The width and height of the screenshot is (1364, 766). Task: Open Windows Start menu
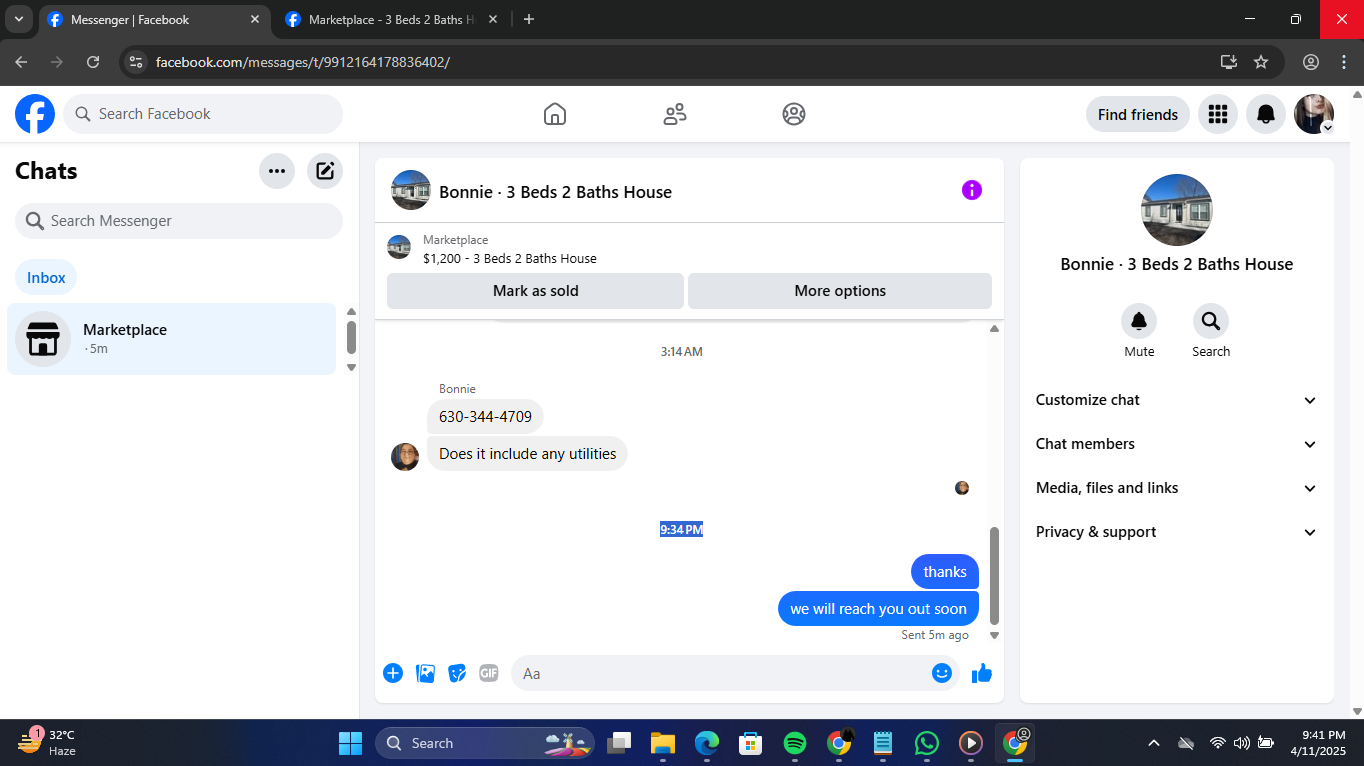click(x=350, y=743)
